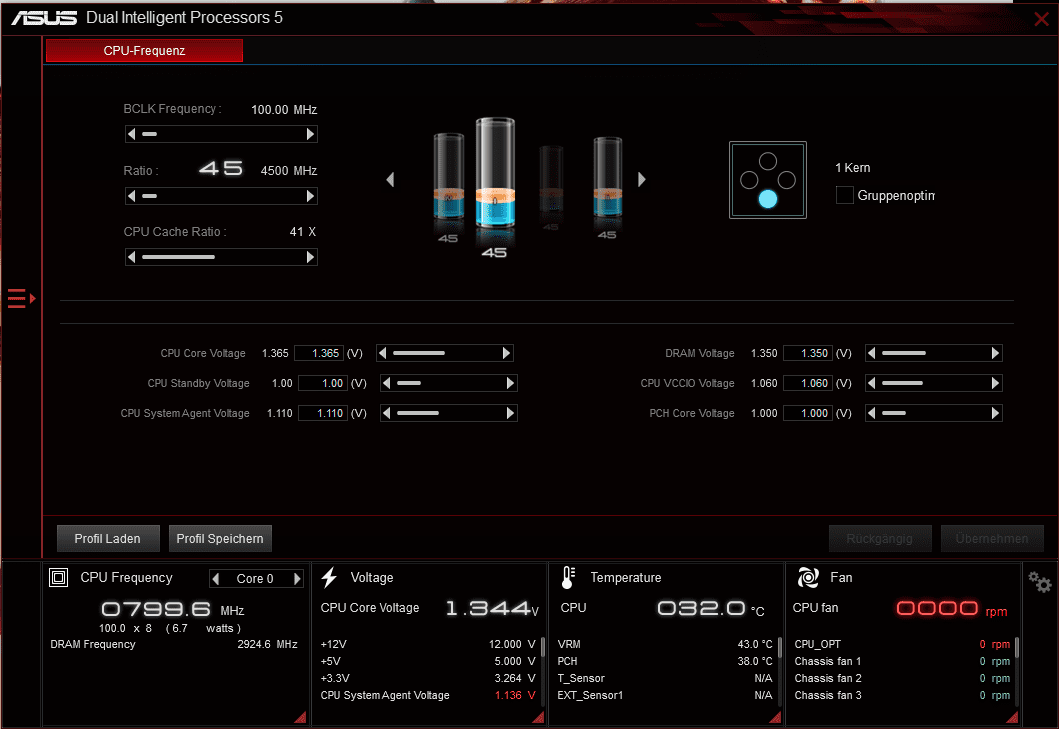Switch to next core in CPU Frequency panel
Image resolution: width=1059 pixels, height=729 pixels.
click(x=297, y=579)
